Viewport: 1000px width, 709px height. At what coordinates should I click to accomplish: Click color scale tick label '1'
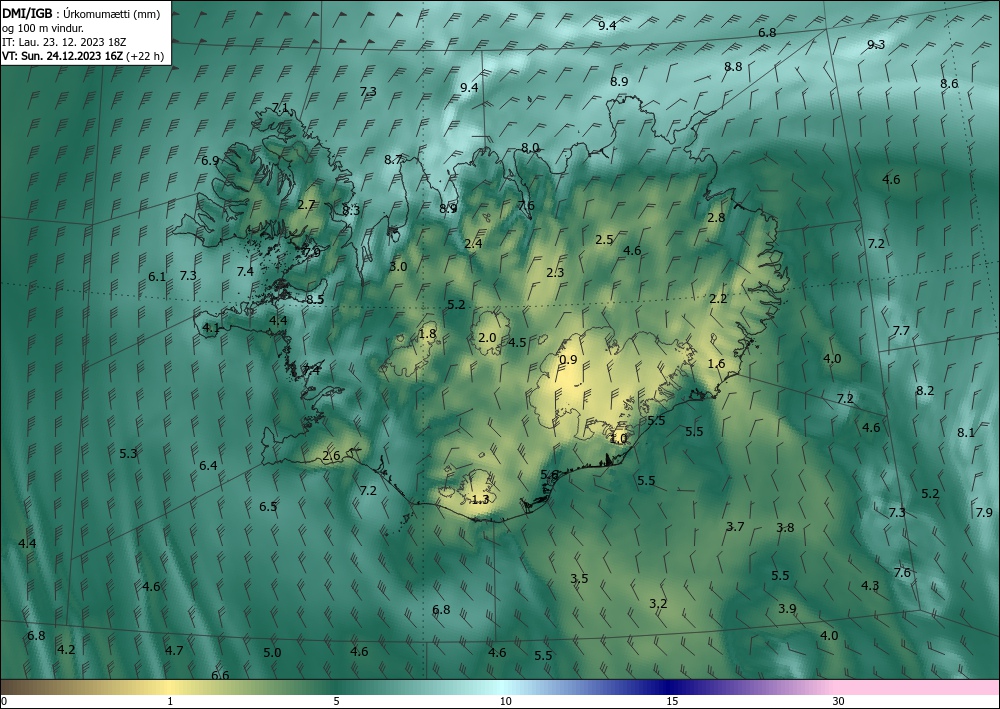click(170, 701)
